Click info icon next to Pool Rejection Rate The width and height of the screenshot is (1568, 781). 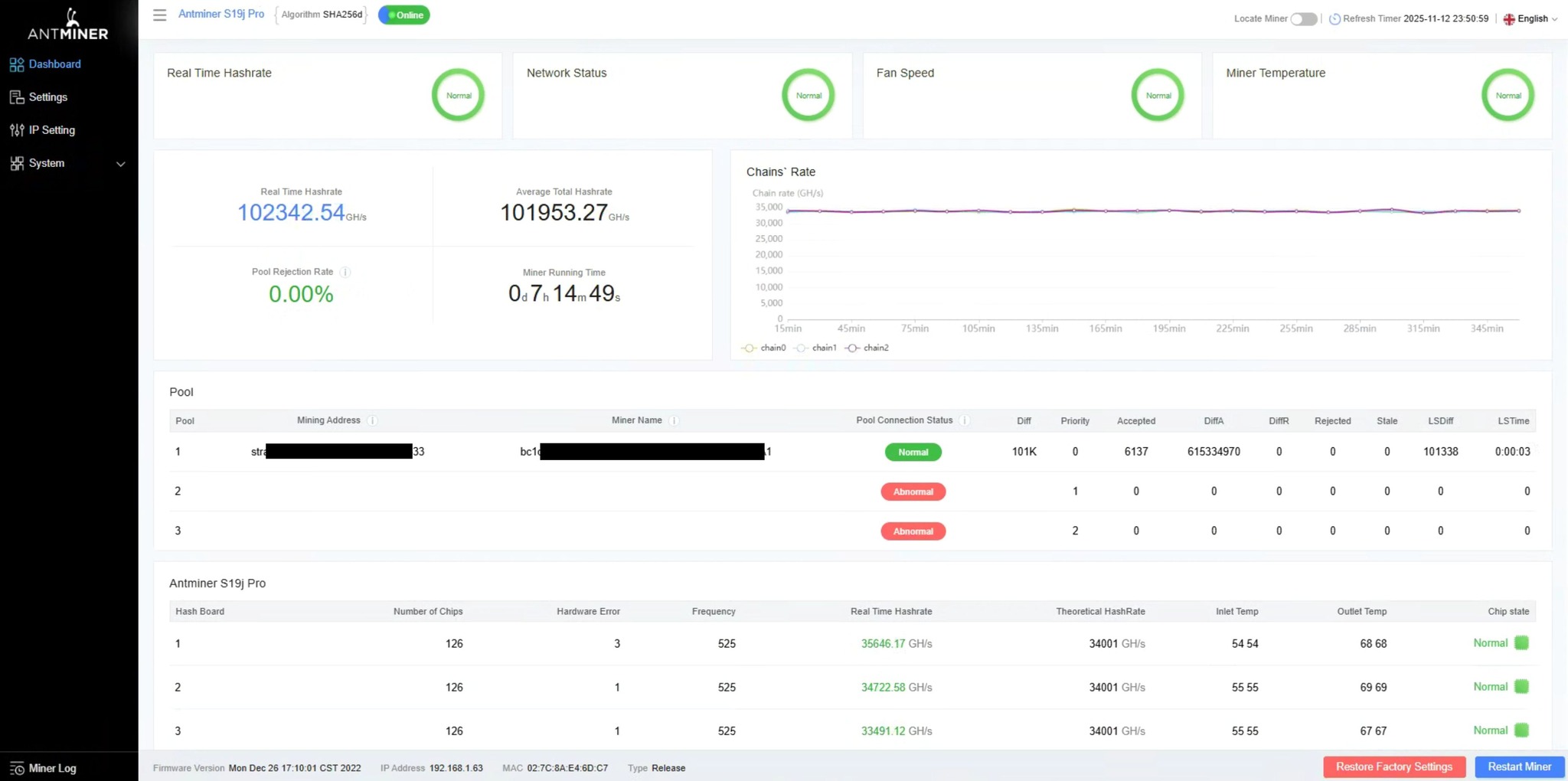pos(345,272)
